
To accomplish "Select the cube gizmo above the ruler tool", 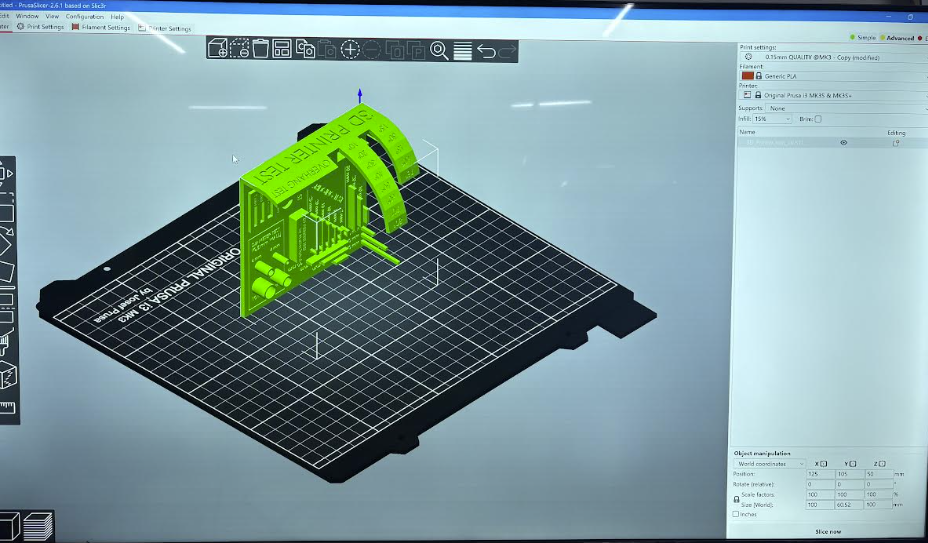I will point(8,376).
